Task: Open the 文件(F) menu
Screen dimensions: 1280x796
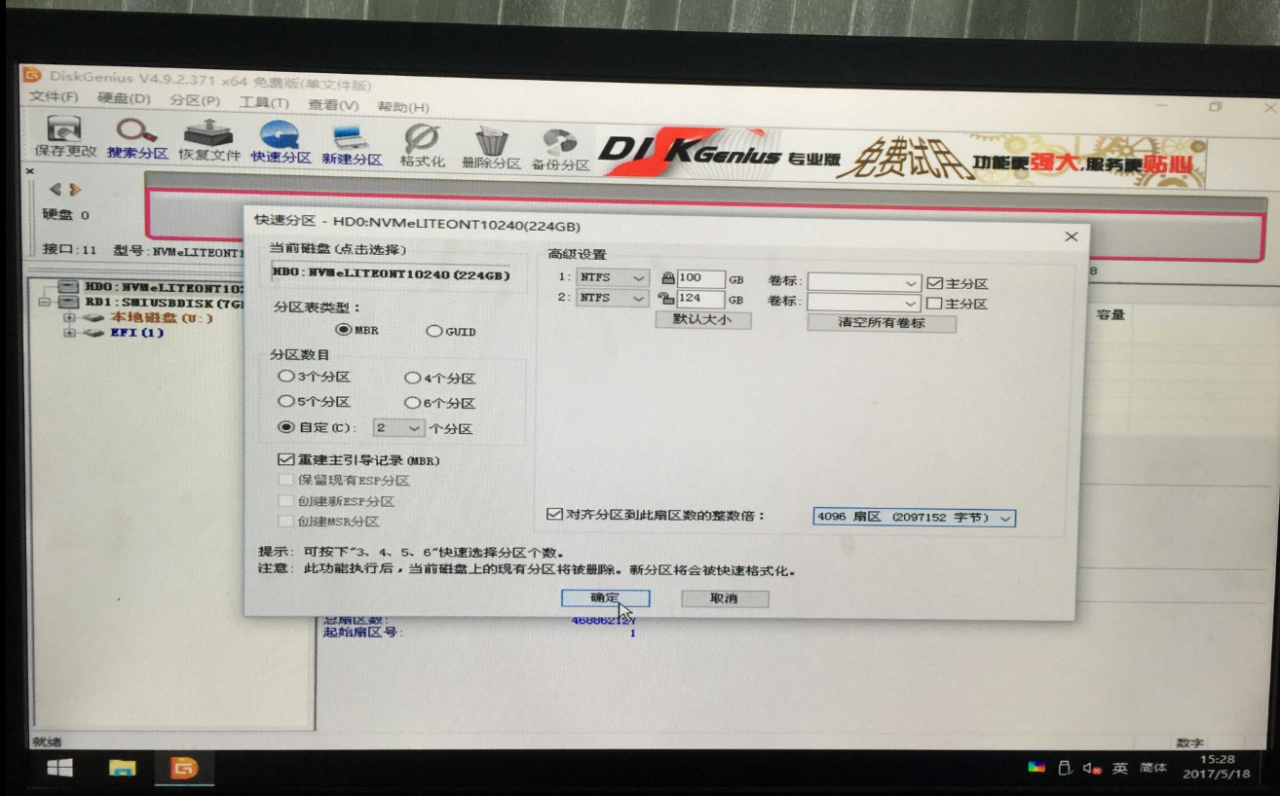Action: [x=54, y=96]
